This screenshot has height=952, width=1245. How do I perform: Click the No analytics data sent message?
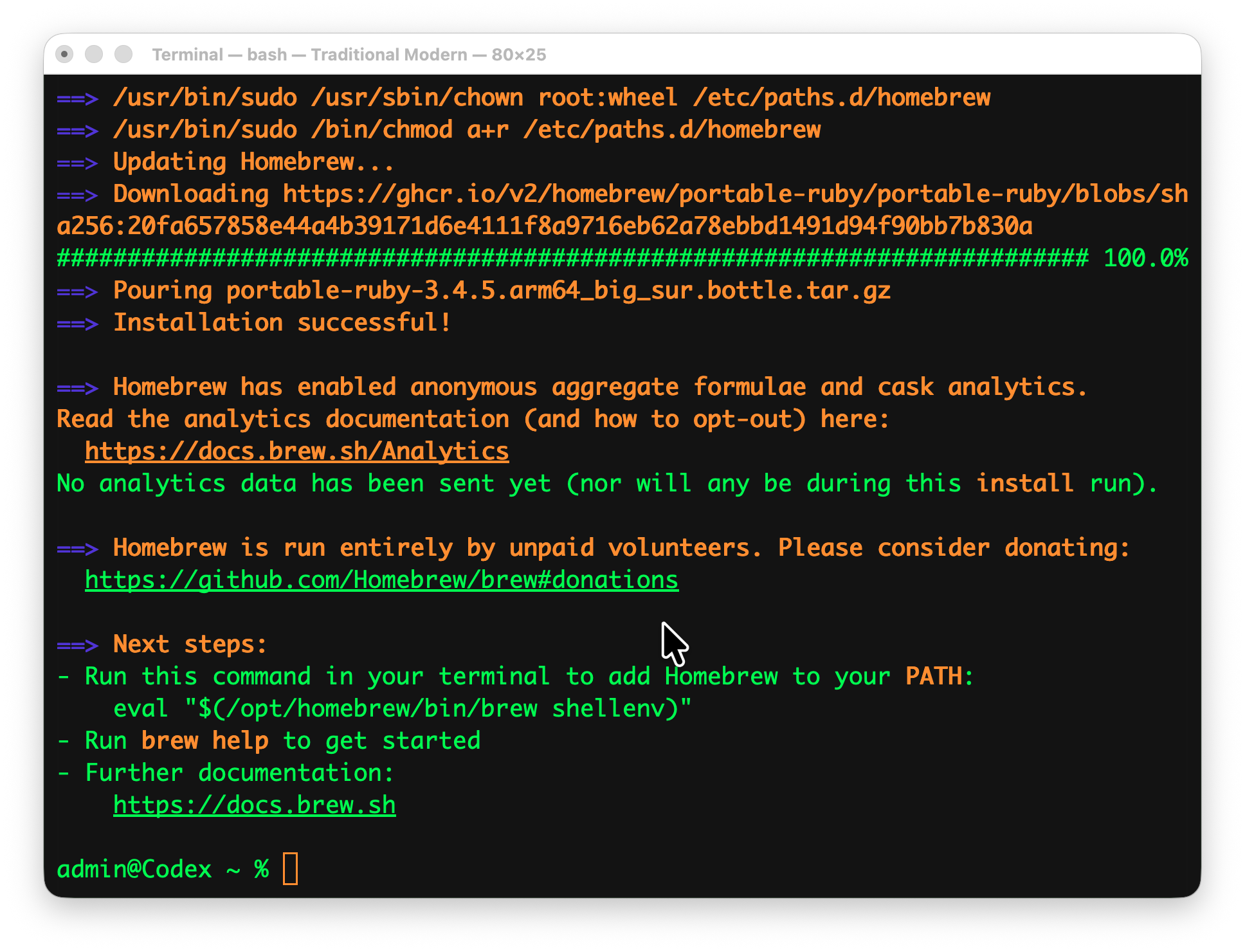pyautogui.click(x=606, y=484)
